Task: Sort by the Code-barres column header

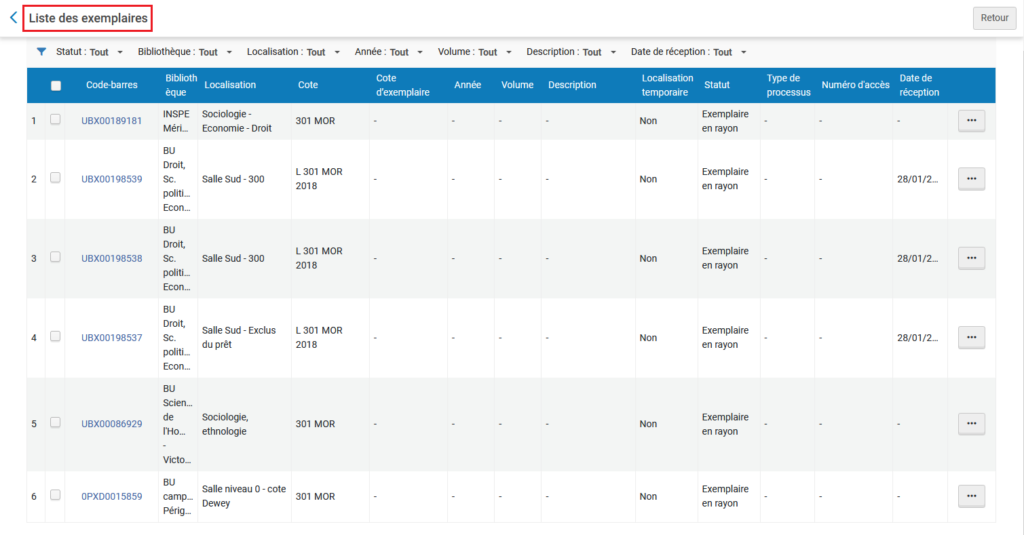Action: click(112, 85)
